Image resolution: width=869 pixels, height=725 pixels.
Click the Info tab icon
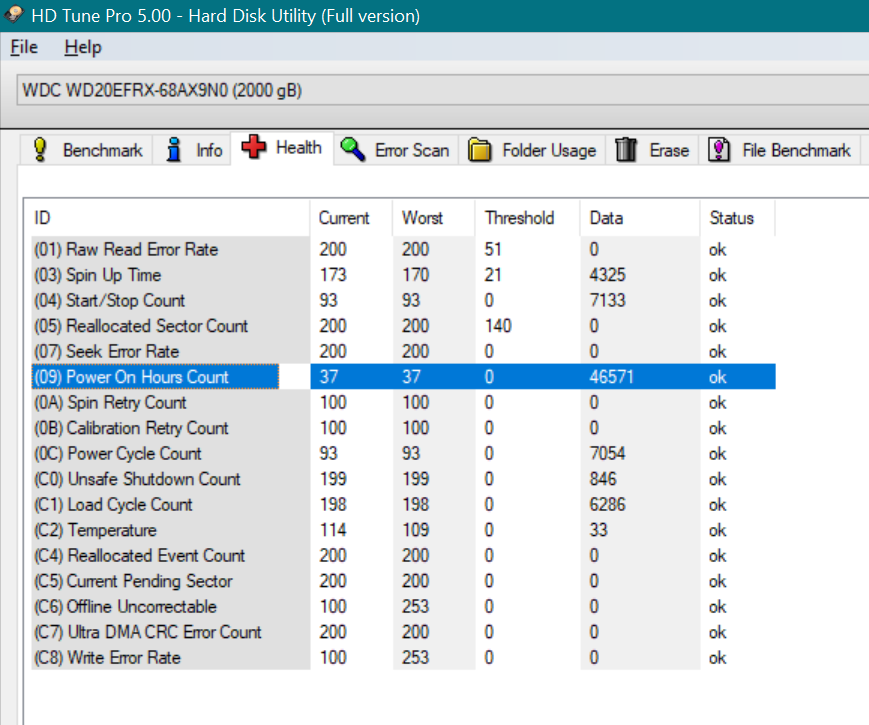point(174,150)
